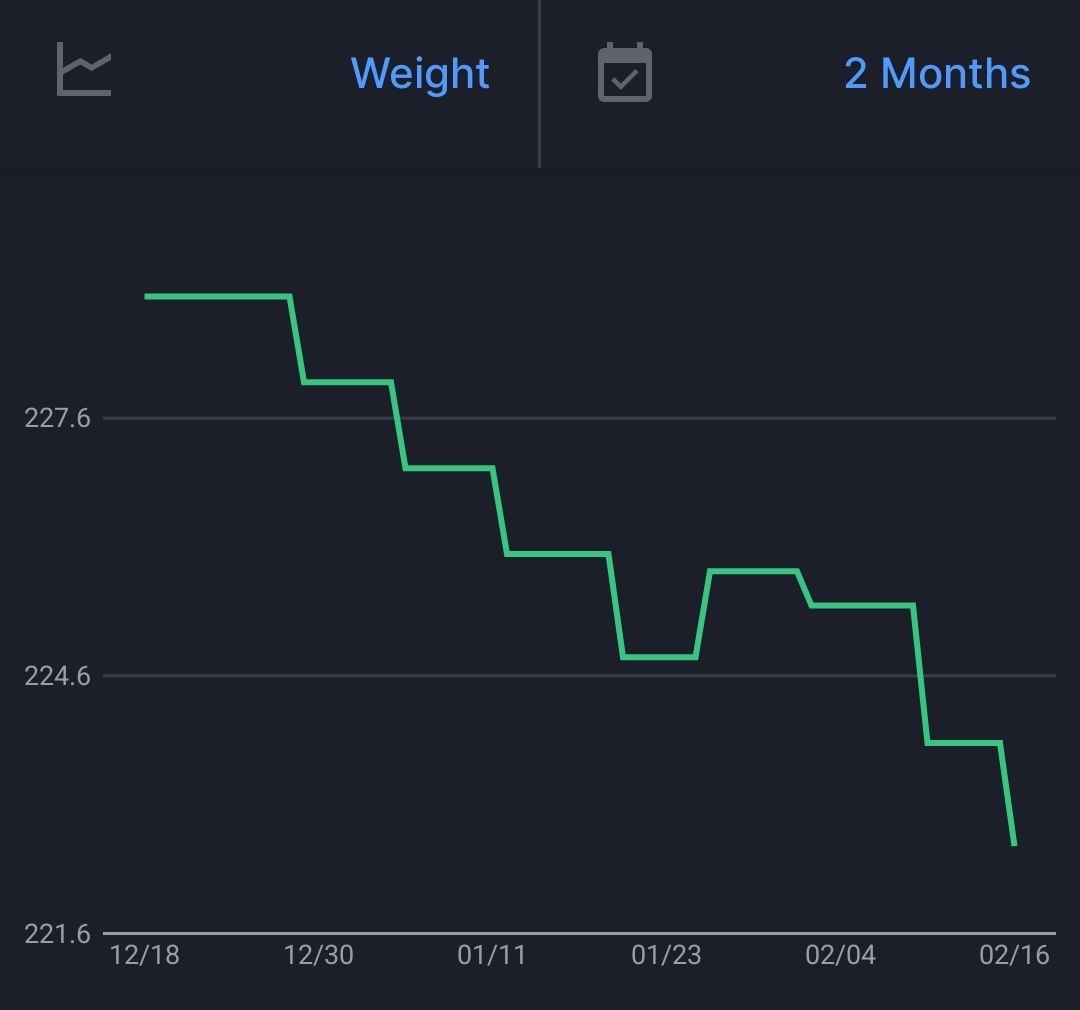The image size is (1080, 1010).
Task: Click the 221.6 y-axis label
Action: point(57,934)
